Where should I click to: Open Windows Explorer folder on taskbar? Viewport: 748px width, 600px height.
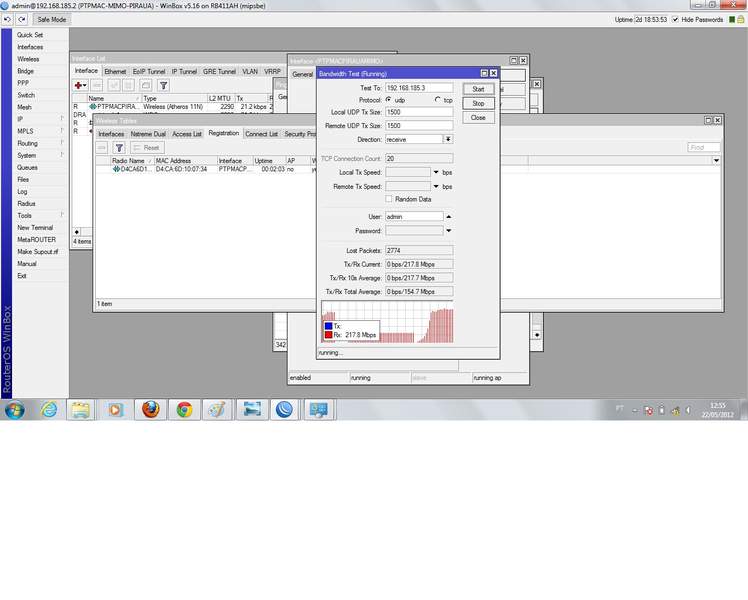pyautogui.click(x=81, y=410)
